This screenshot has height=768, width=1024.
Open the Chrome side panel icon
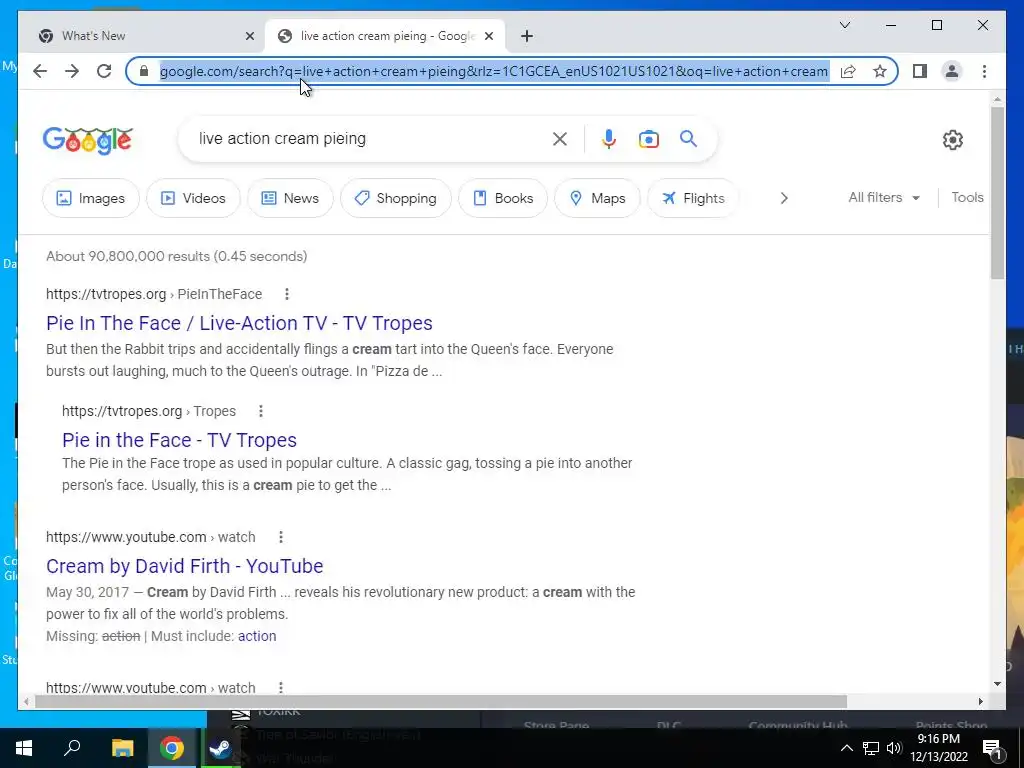pyautogui.click(x=920, y=71)
